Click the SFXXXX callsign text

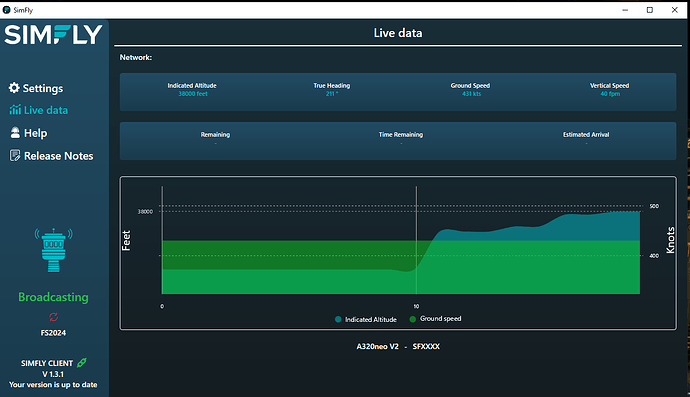[426, 346]
